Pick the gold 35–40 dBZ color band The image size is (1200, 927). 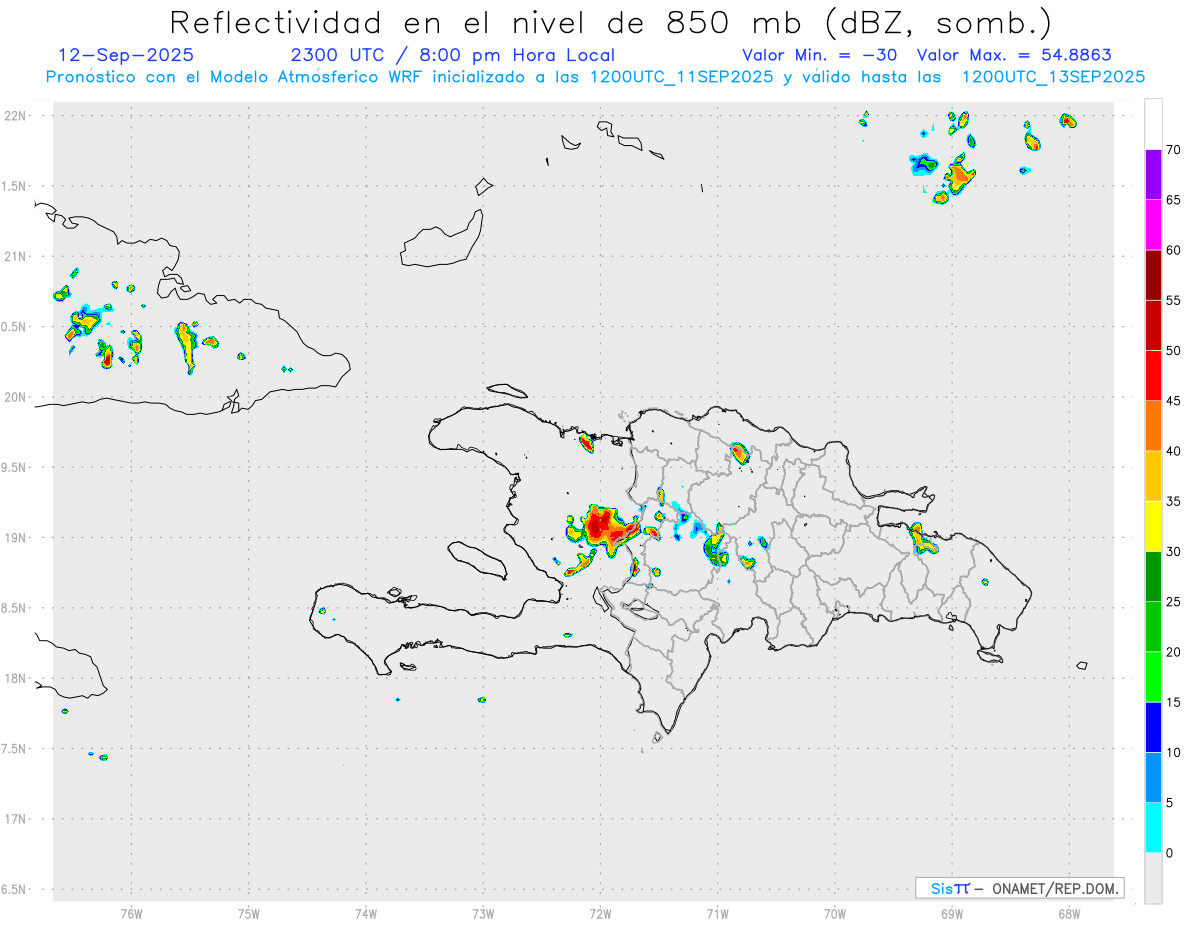[1153, 476]
